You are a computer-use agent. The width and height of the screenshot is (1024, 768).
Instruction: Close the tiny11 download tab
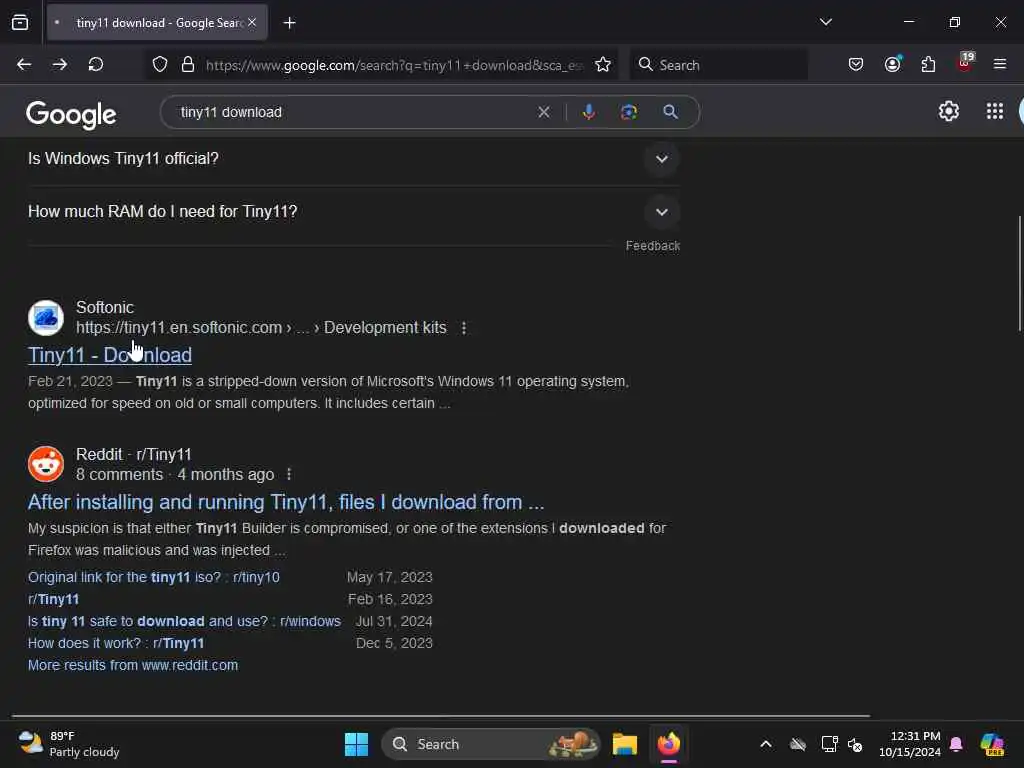252,23
